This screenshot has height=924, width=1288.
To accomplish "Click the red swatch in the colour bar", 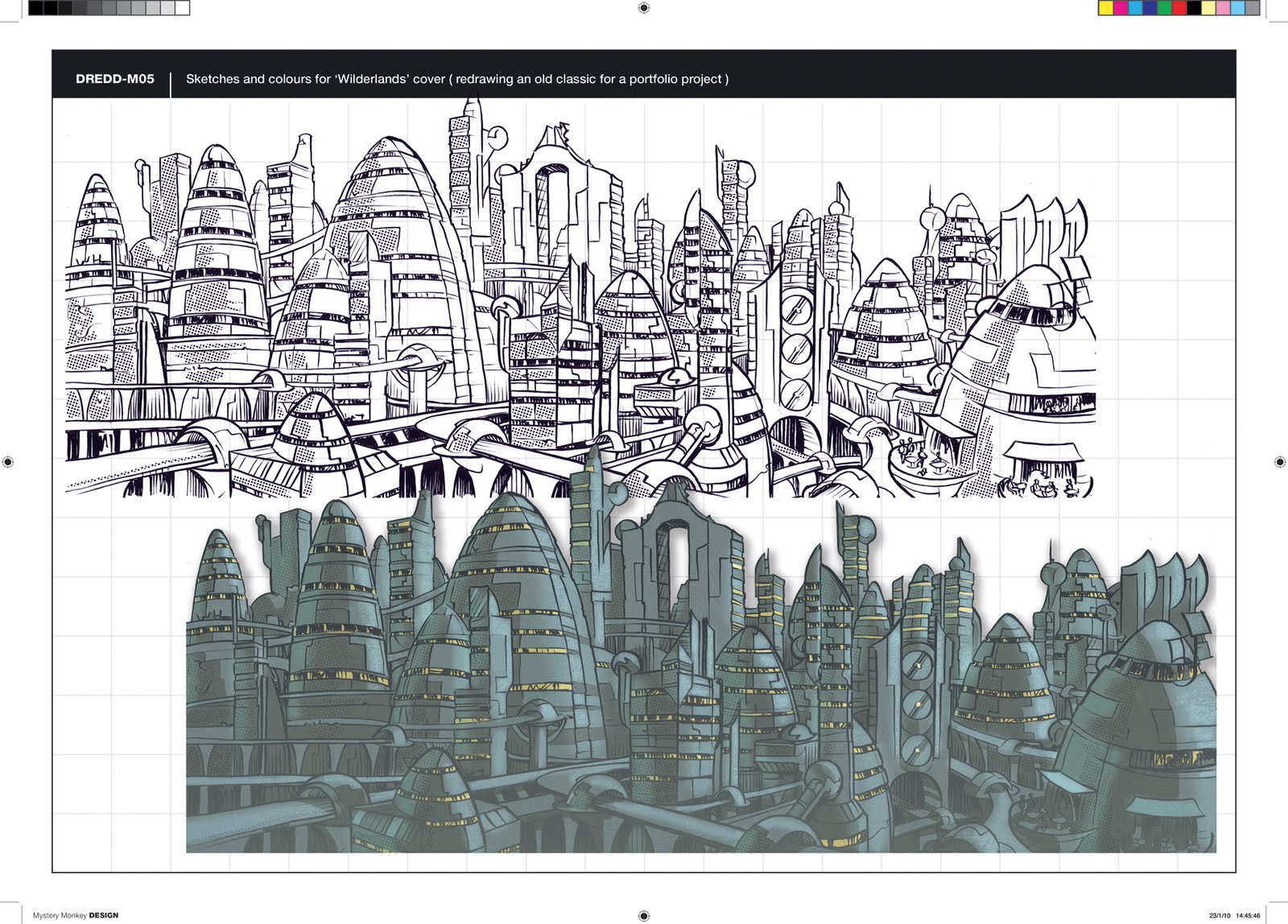I will tap(1179, 8).
